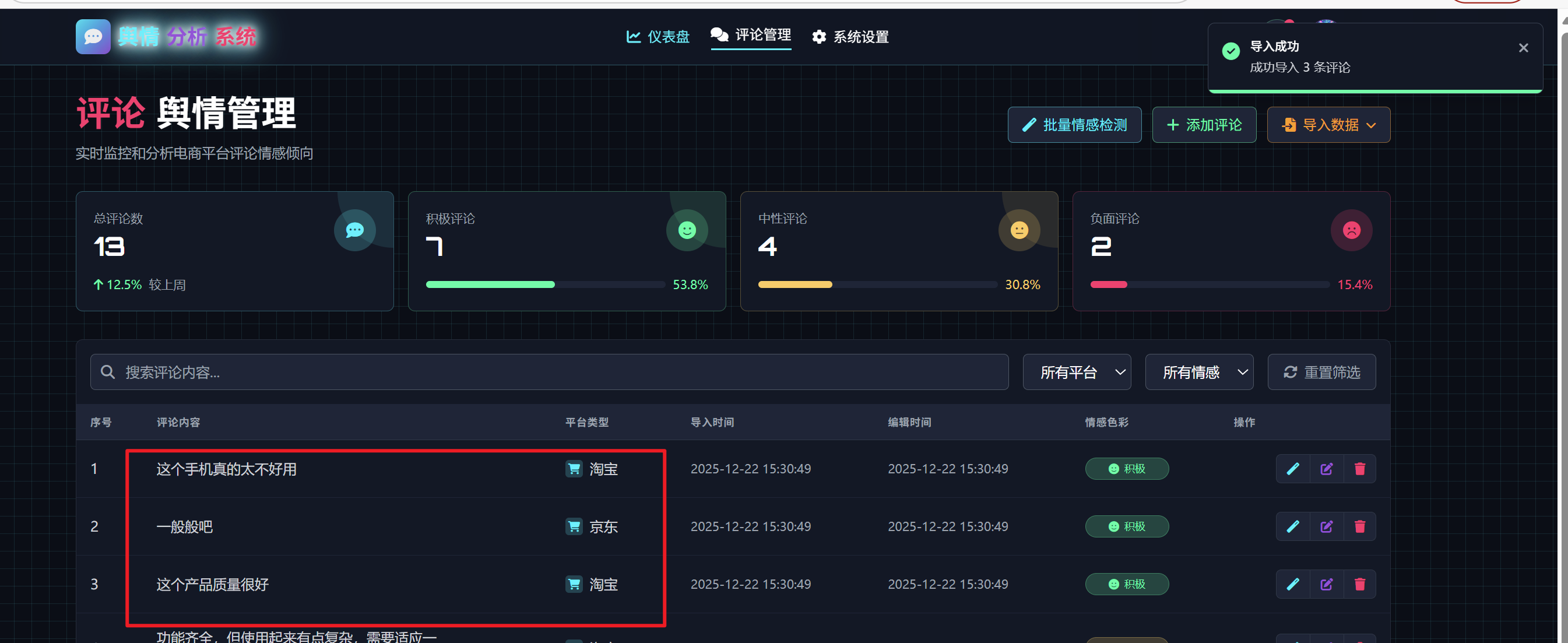Click the green smiley positive-comments icon
The image size is (1568, 643).
click(x=687, y=230)
